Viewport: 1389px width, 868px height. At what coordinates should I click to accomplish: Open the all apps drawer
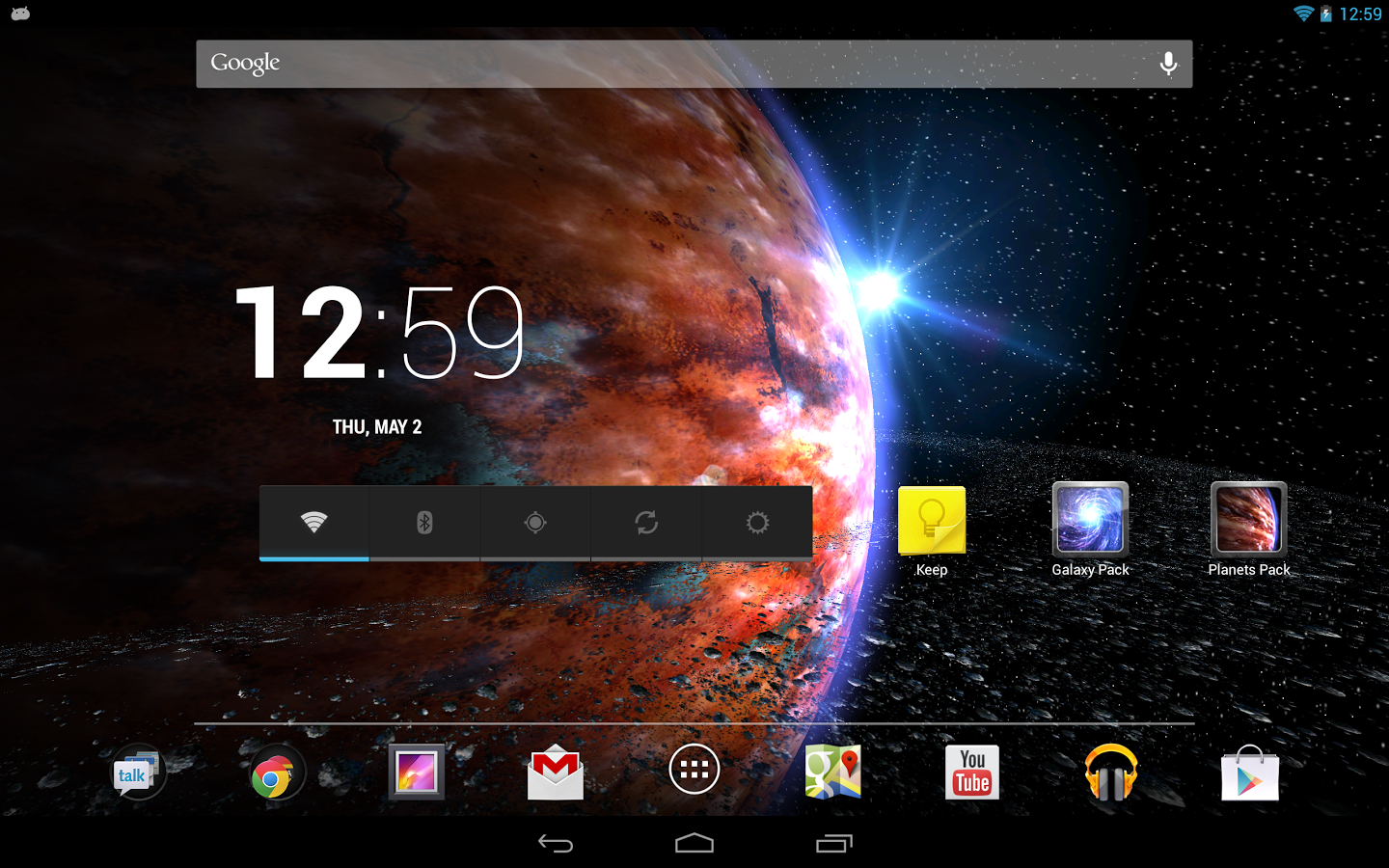click(x=694, y=770)
